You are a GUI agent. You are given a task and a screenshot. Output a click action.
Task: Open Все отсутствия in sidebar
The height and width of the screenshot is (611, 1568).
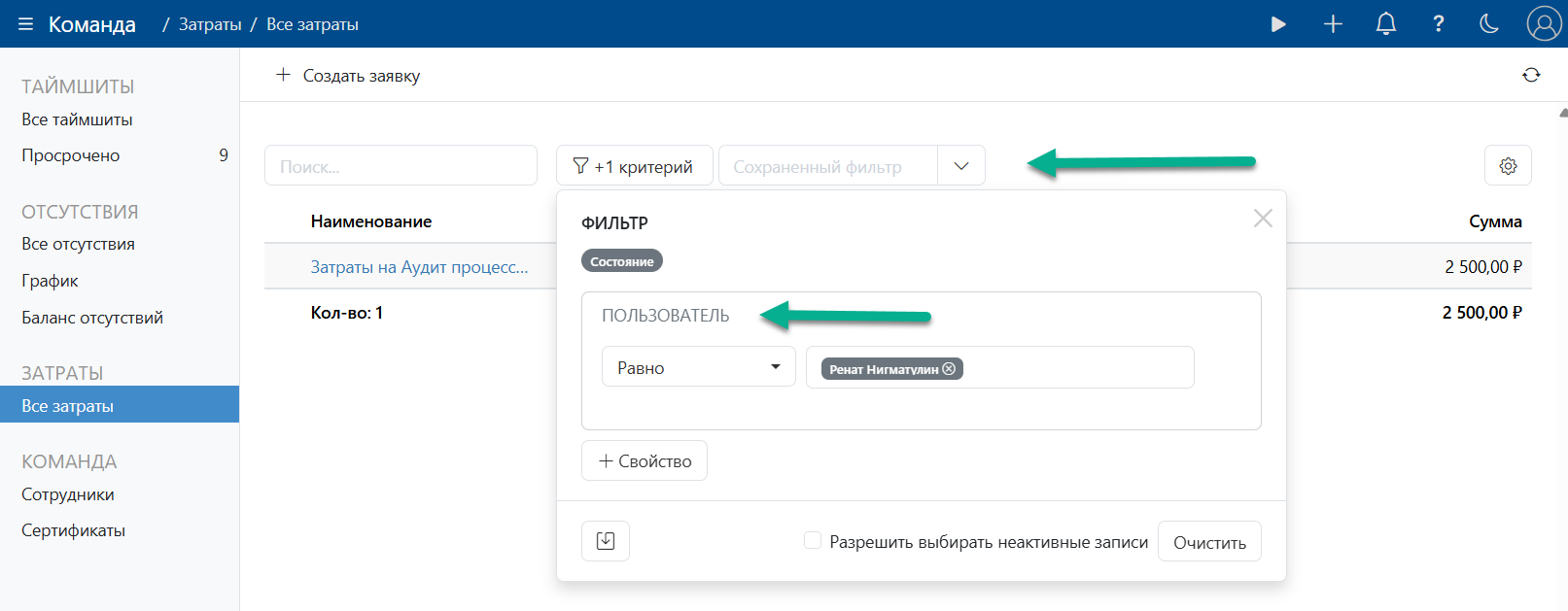78,244
